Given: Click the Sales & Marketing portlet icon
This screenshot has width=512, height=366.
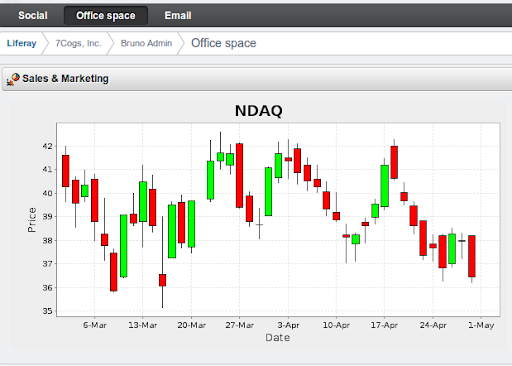Looking at the screenshot, I should pos(13,79).
